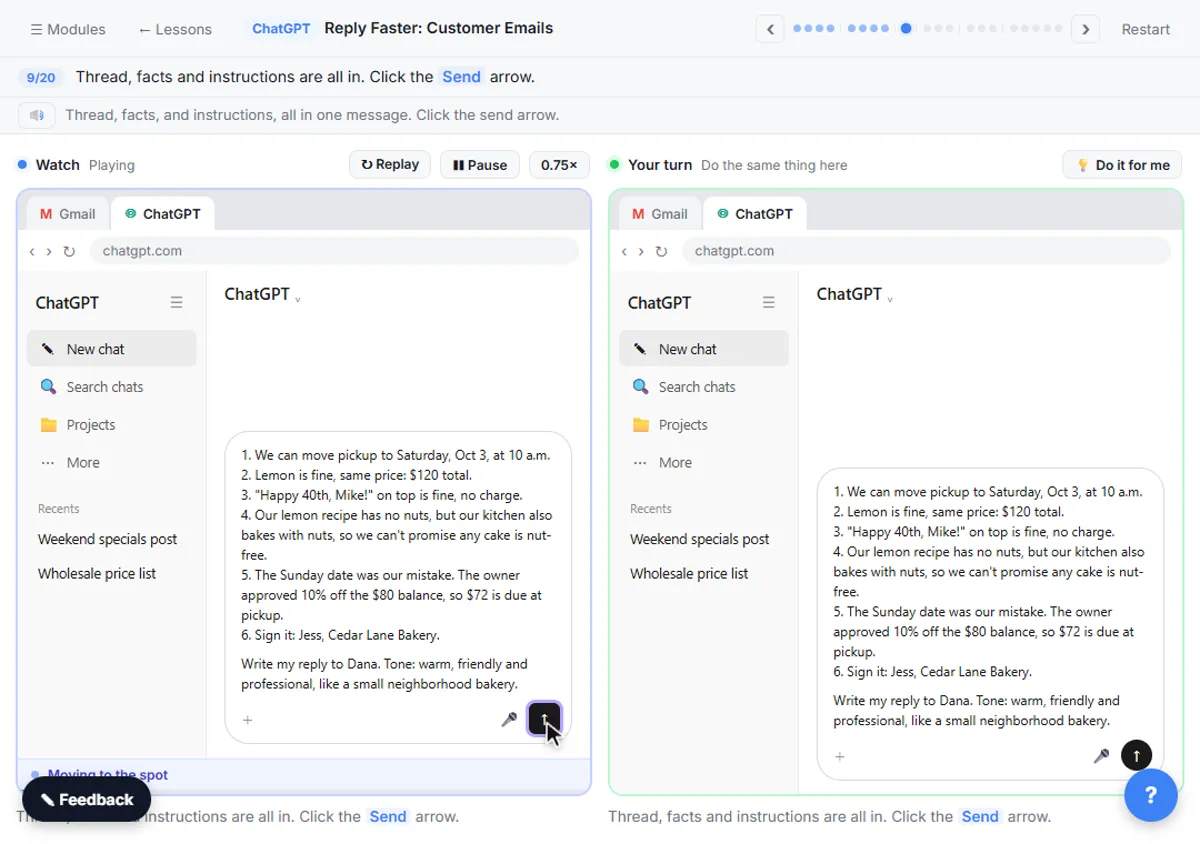Open Weekend specials post in Your turn recents
Screen dimensions: 1200x844
[700, 539]
